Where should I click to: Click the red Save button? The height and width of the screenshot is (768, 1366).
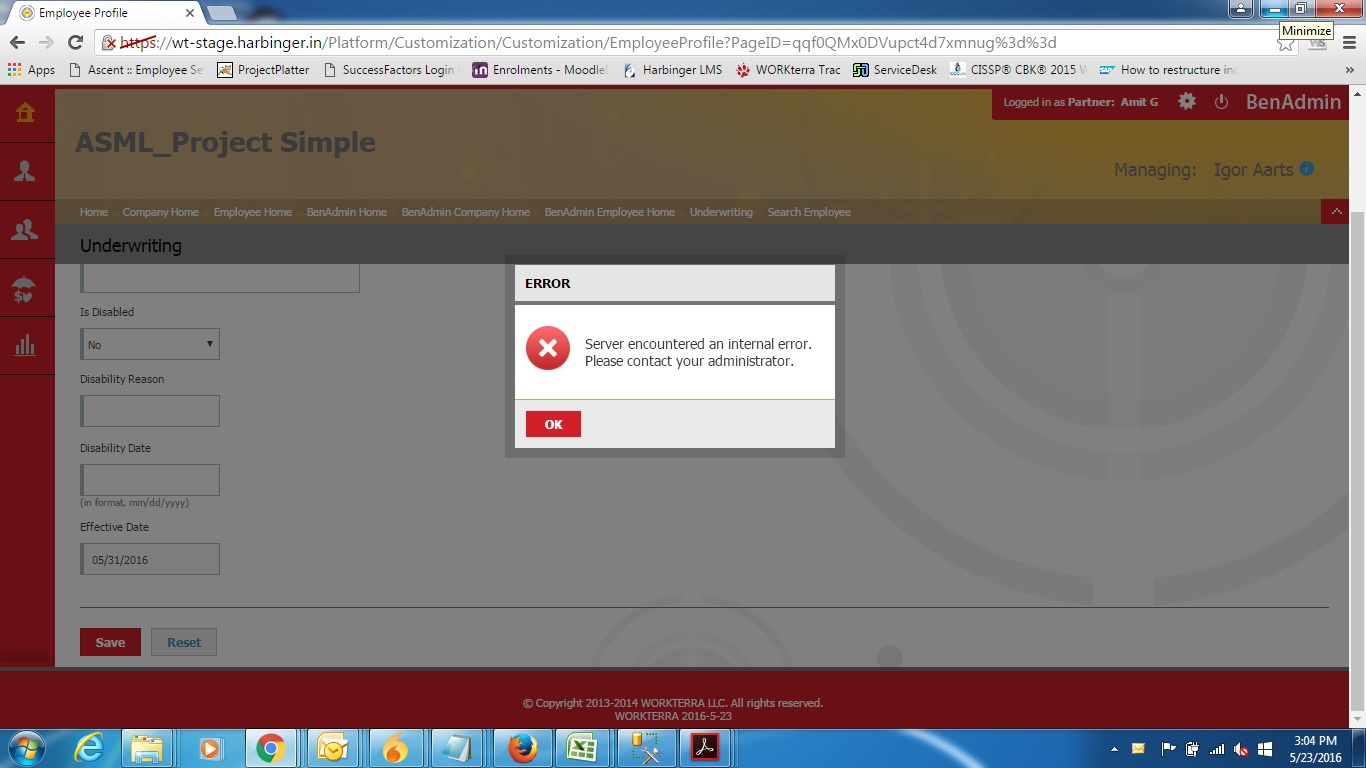click(x=110, y=642)
